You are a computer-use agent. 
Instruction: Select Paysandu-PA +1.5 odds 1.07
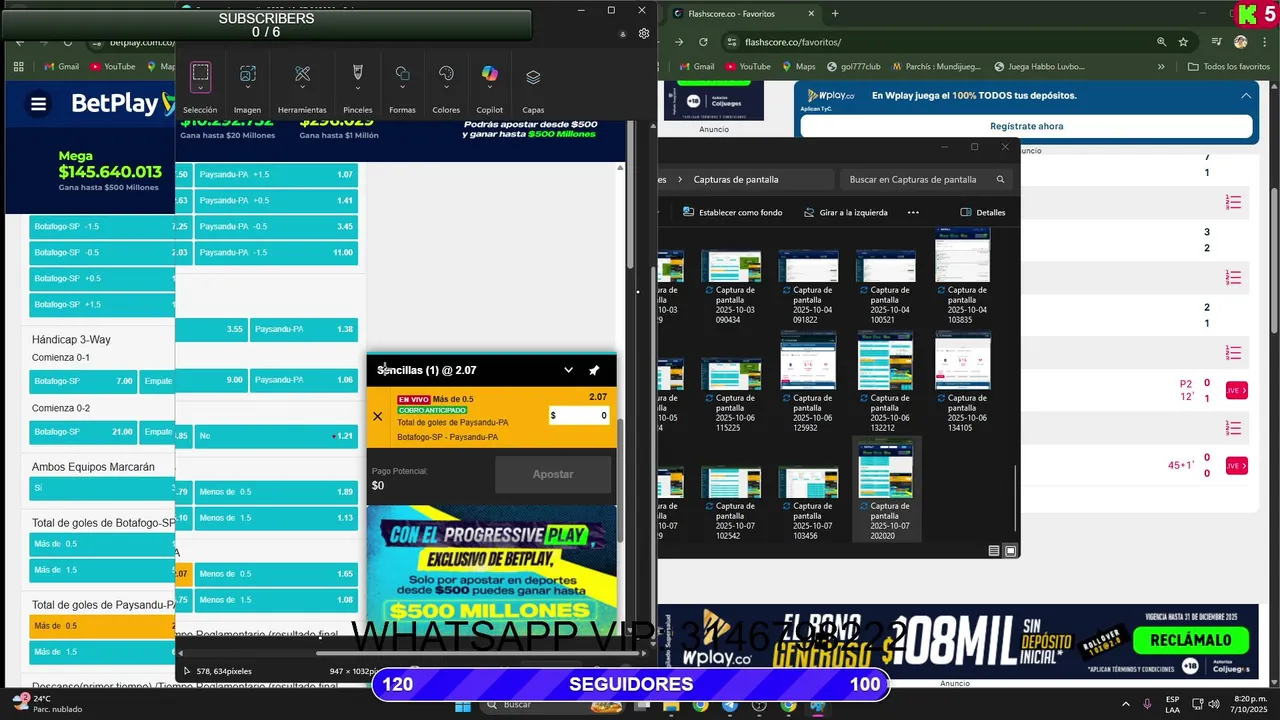(276, 174)
